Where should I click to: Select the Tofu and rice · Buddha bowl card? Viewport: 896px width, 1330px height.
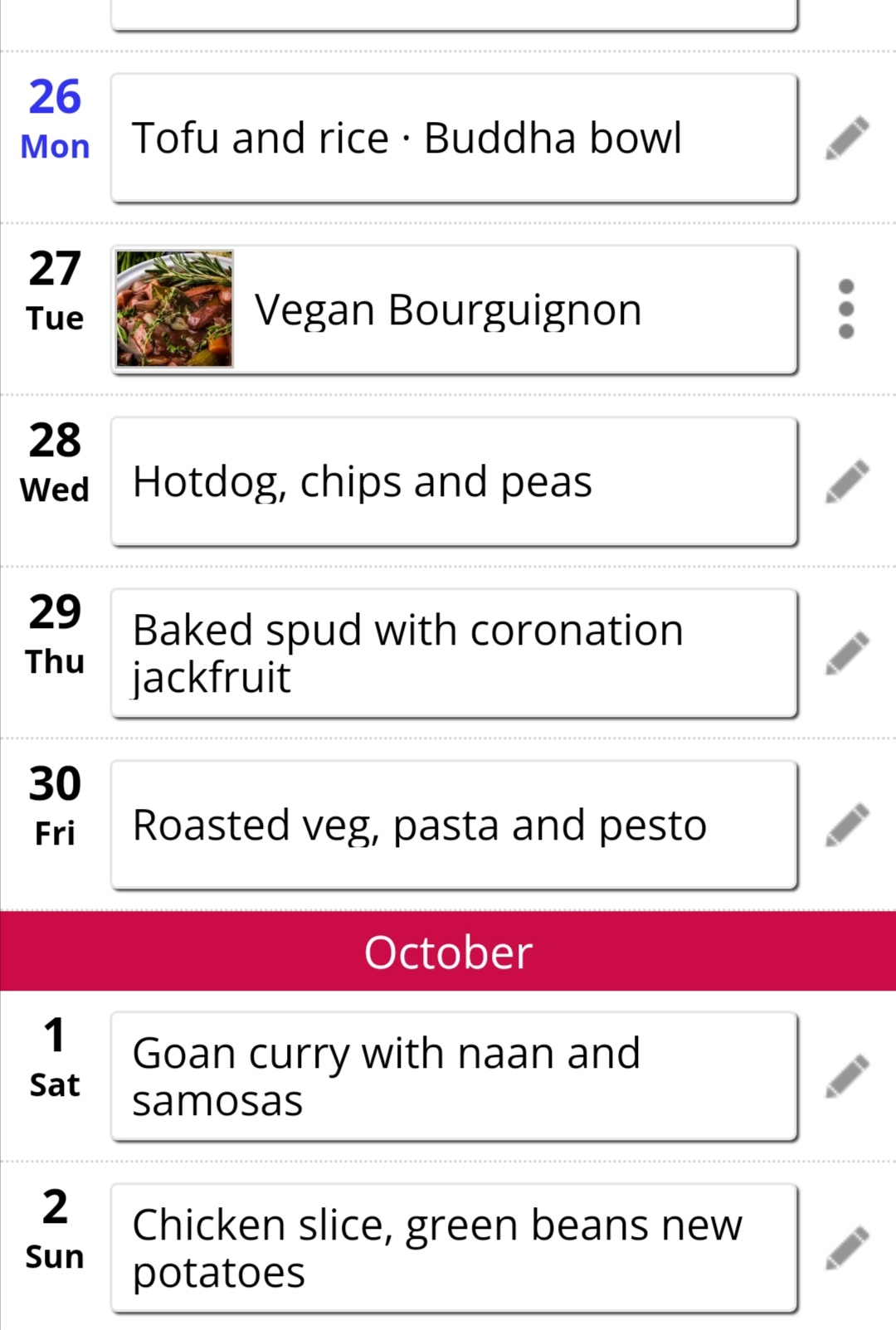(x=455, y=138)
